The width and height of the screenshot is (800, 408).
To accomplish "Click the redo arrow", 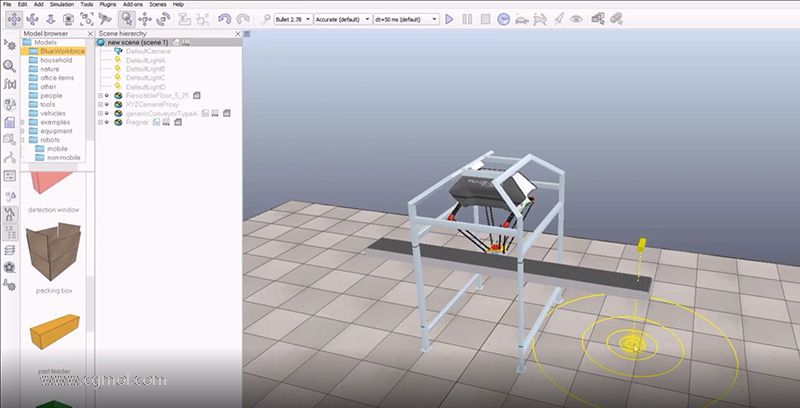I will point(243,19).
